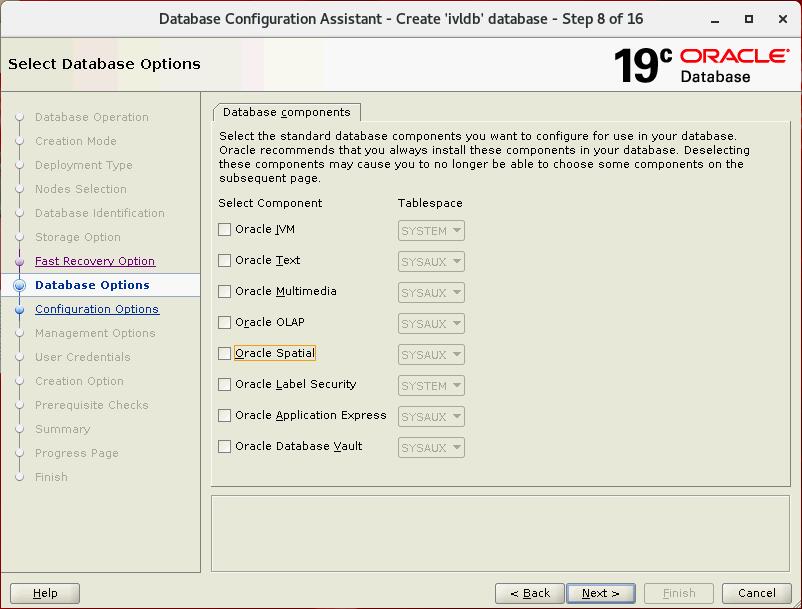This screenshot has width=802, height=609.
Task: Go back using the Back button
Action: click(529, 593)
